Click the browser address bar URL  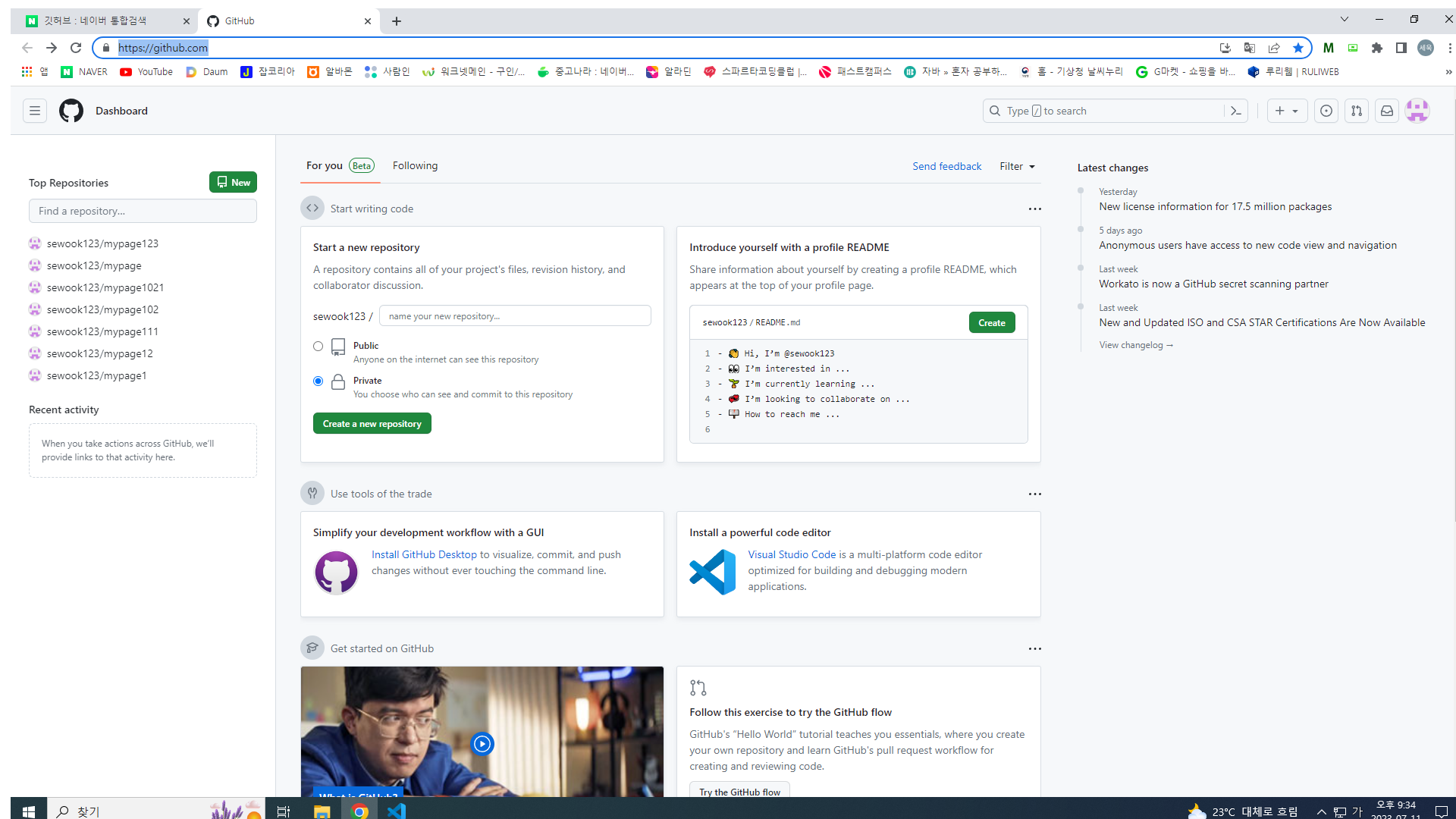(x=163, y=48)
